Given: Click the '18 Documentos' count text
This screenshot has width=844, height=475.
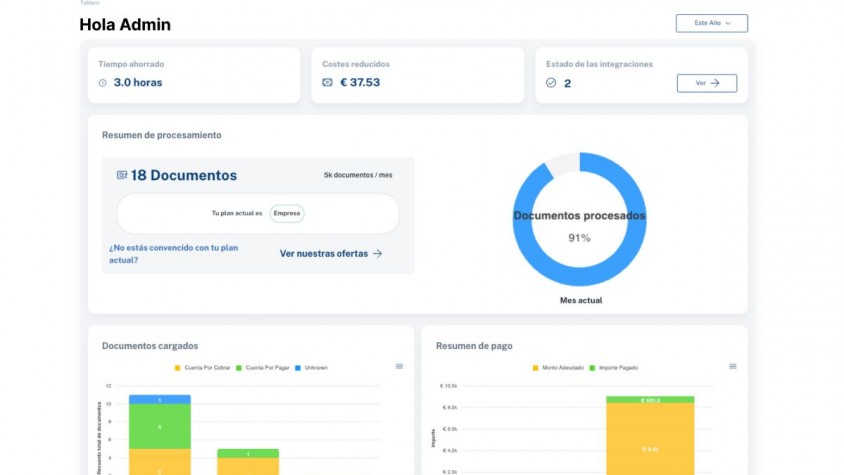Looking at the screenshot, I should click(184, 175).
